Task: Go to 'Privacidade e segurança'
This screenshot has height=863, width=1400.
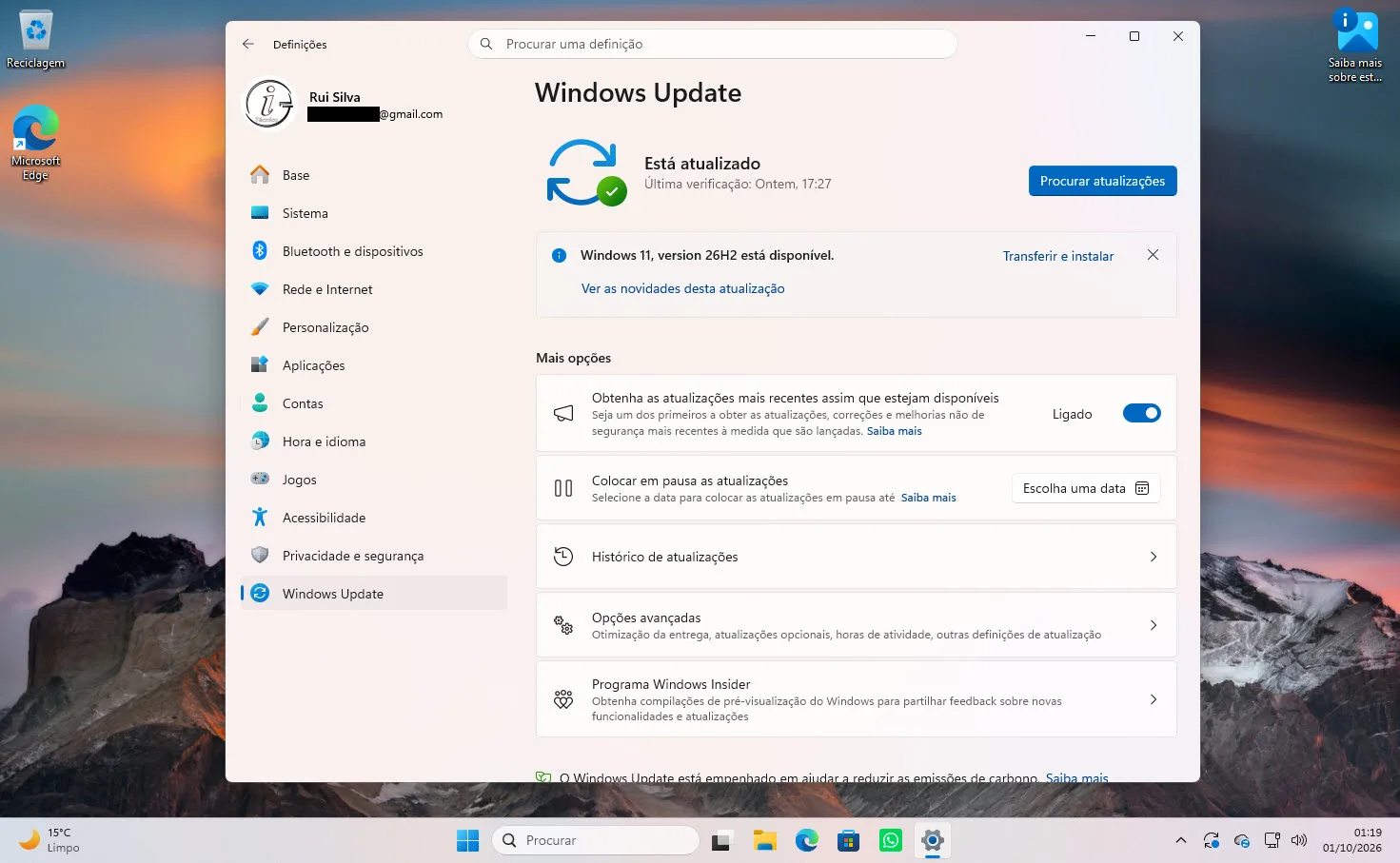Action: click(x=374, y=556)
